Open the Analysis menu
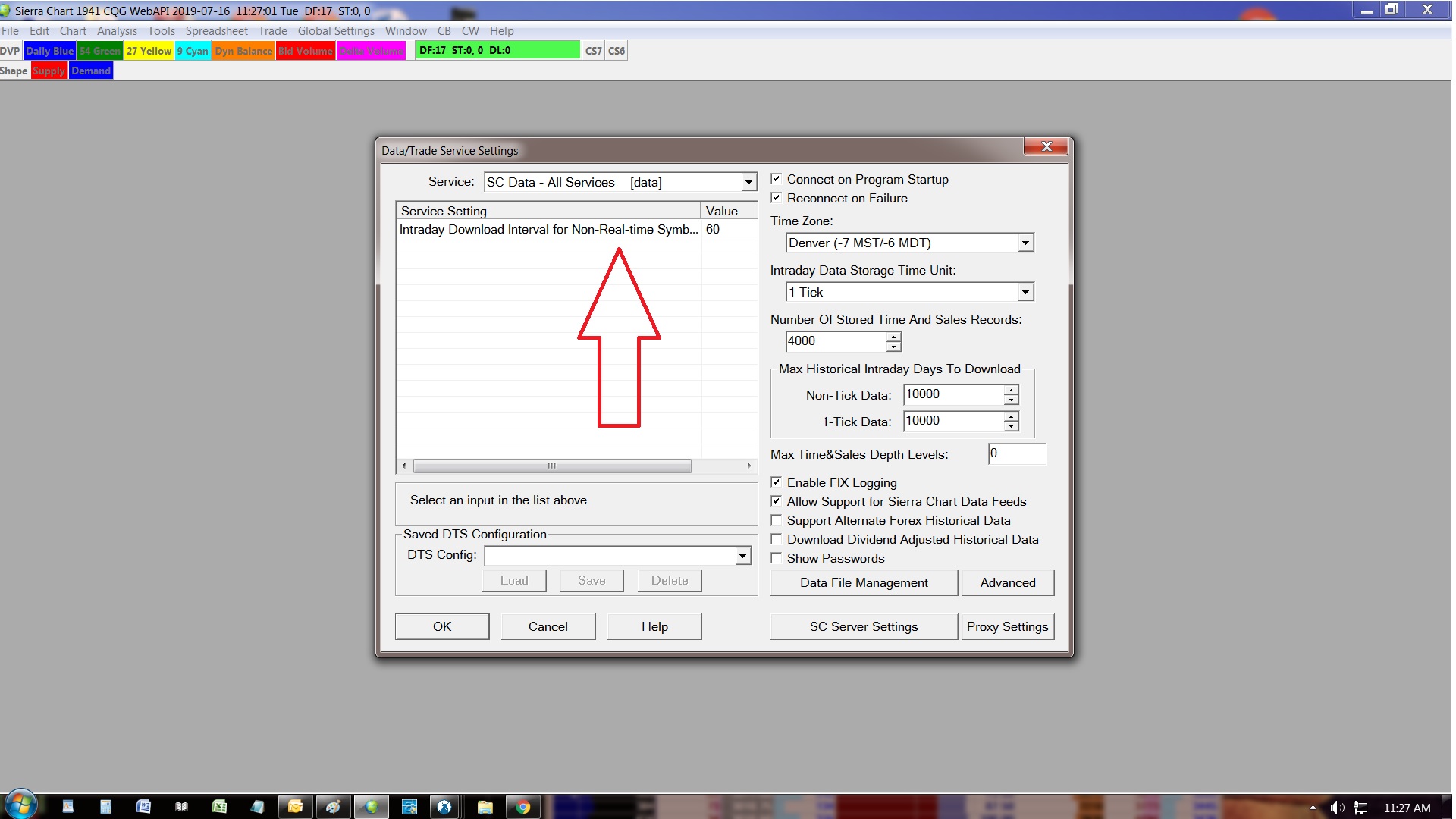 (x=117, y=31)
